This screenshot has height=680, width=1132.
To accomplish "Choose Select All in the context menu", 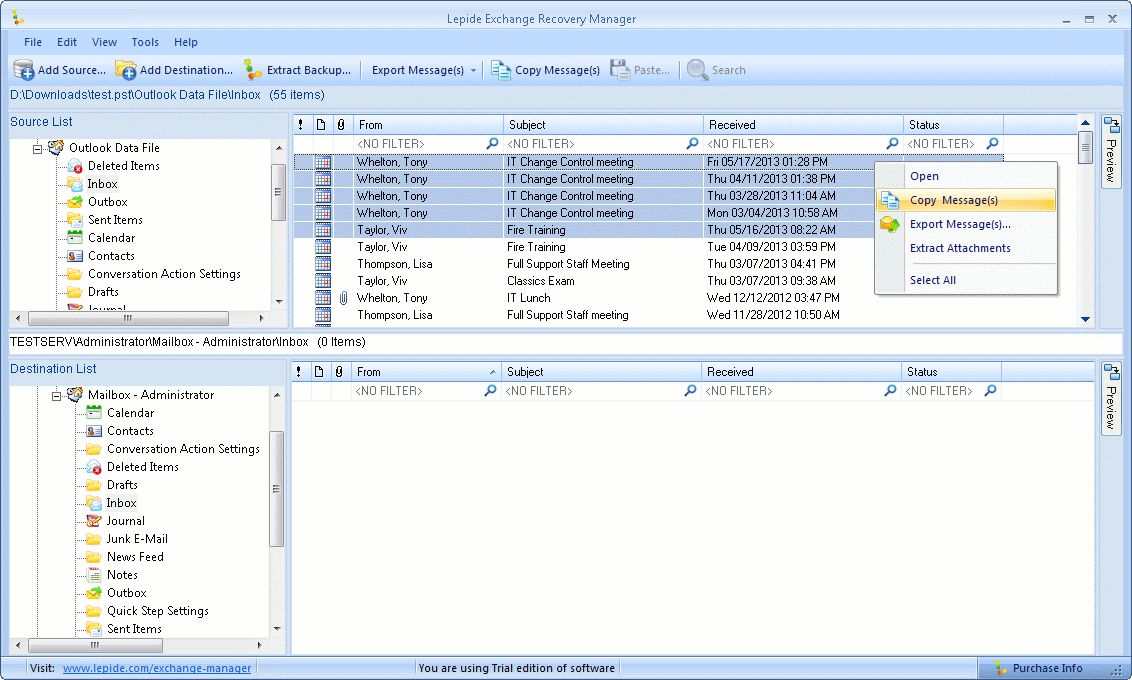I will (x=967, y=280).
